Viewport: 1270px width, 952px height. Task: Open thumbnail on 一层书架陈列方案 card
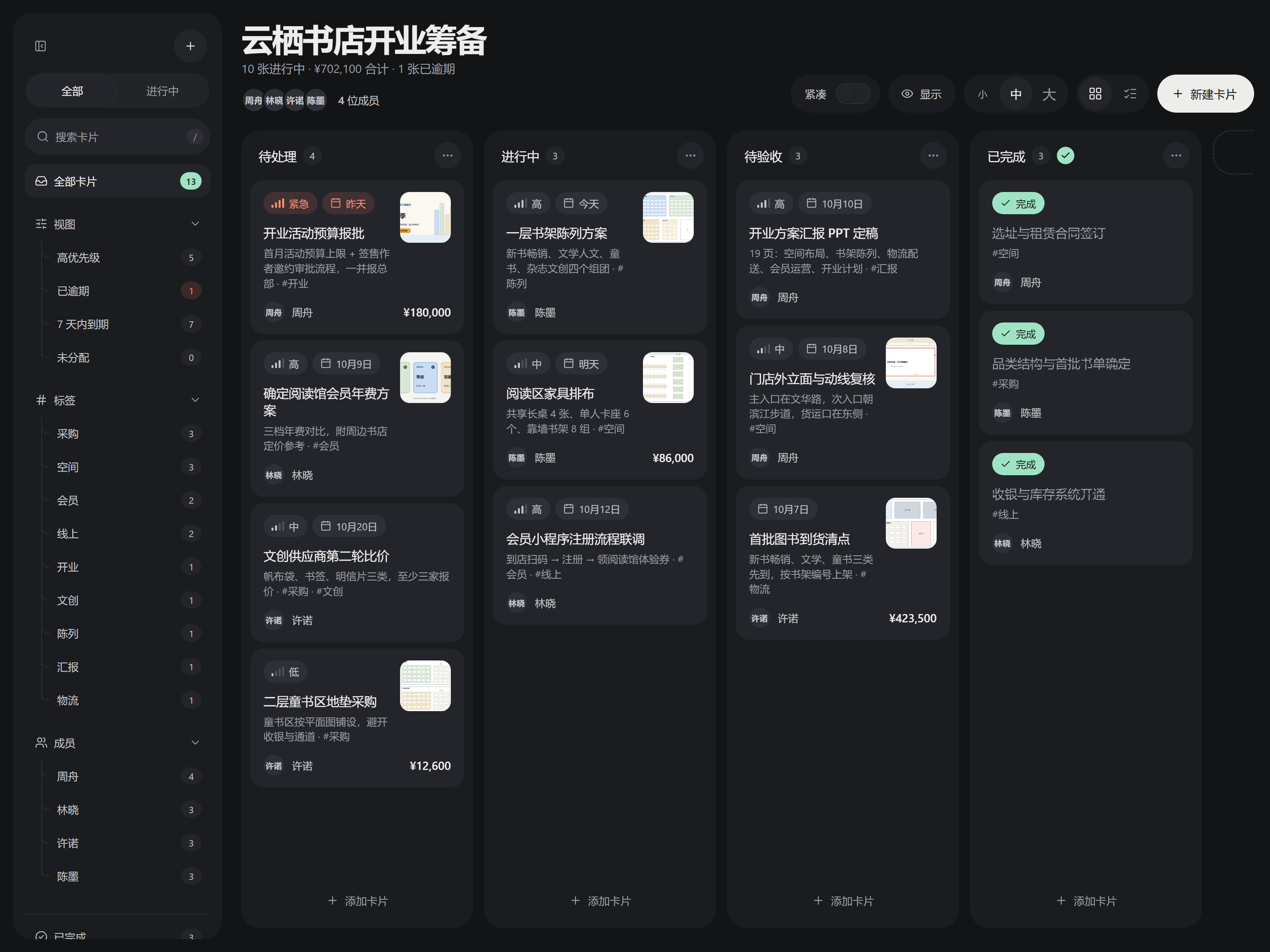point(668,217)
